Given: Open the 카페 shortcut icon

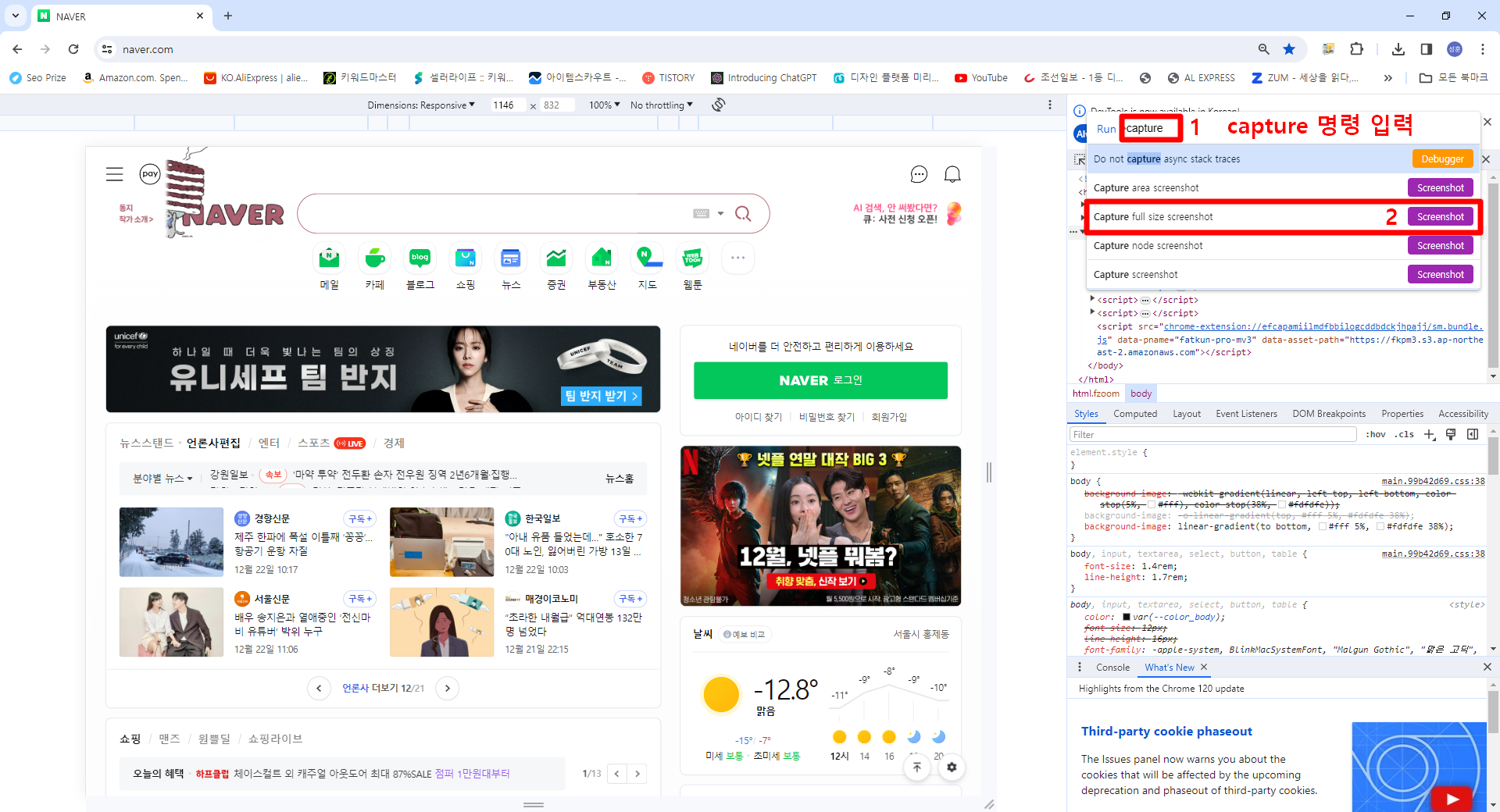Looking at the screenshot, I should point(375,258).
